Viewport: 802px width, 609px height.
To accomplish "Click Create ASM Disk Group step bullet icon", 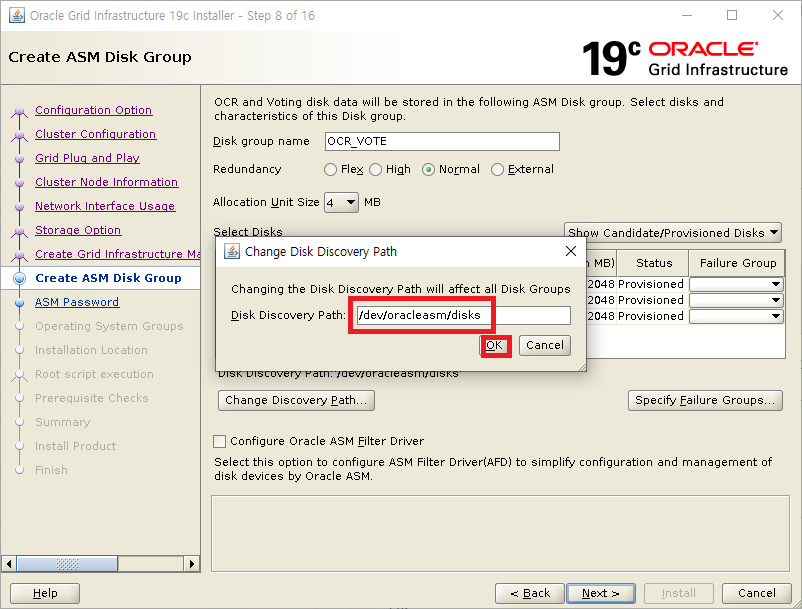I will (x=19, y=278).
